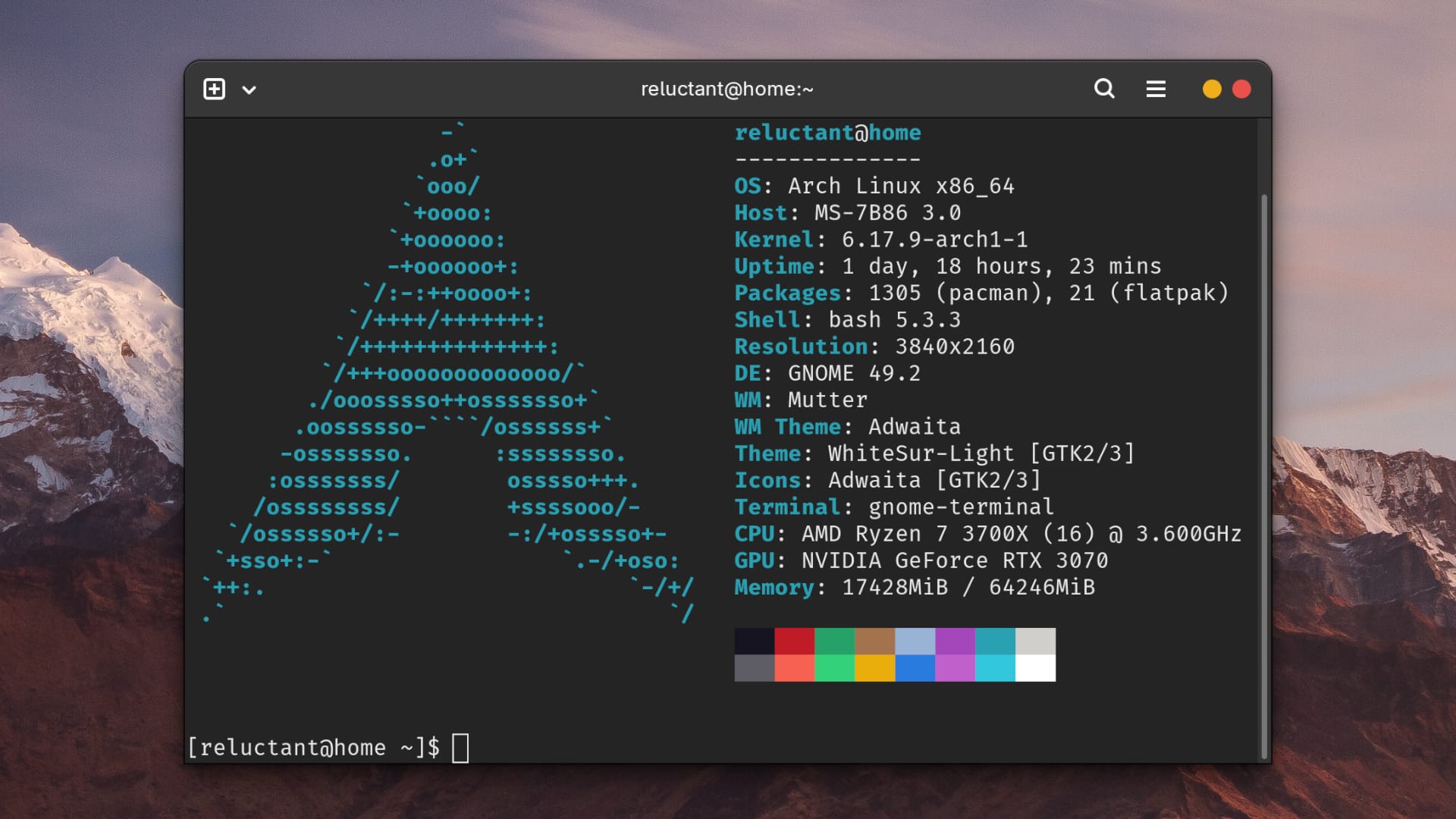The height and width of the screenshot is (819, 1456).
Task: Click the reluctant@home:~ window title
Action: [726, 89]
